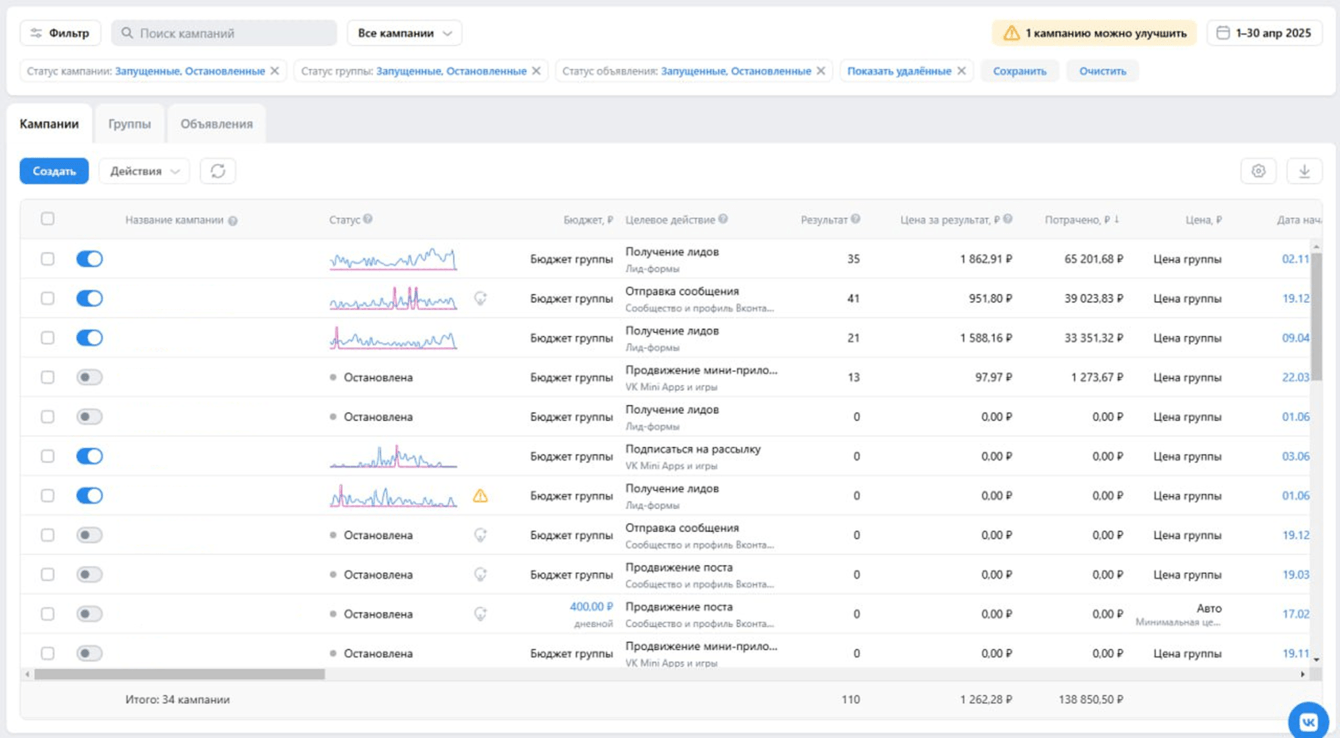Open date range picker 1–30 апр 2025
This screenshot has height=738, width=1340.
click(x=1264, y=33)
